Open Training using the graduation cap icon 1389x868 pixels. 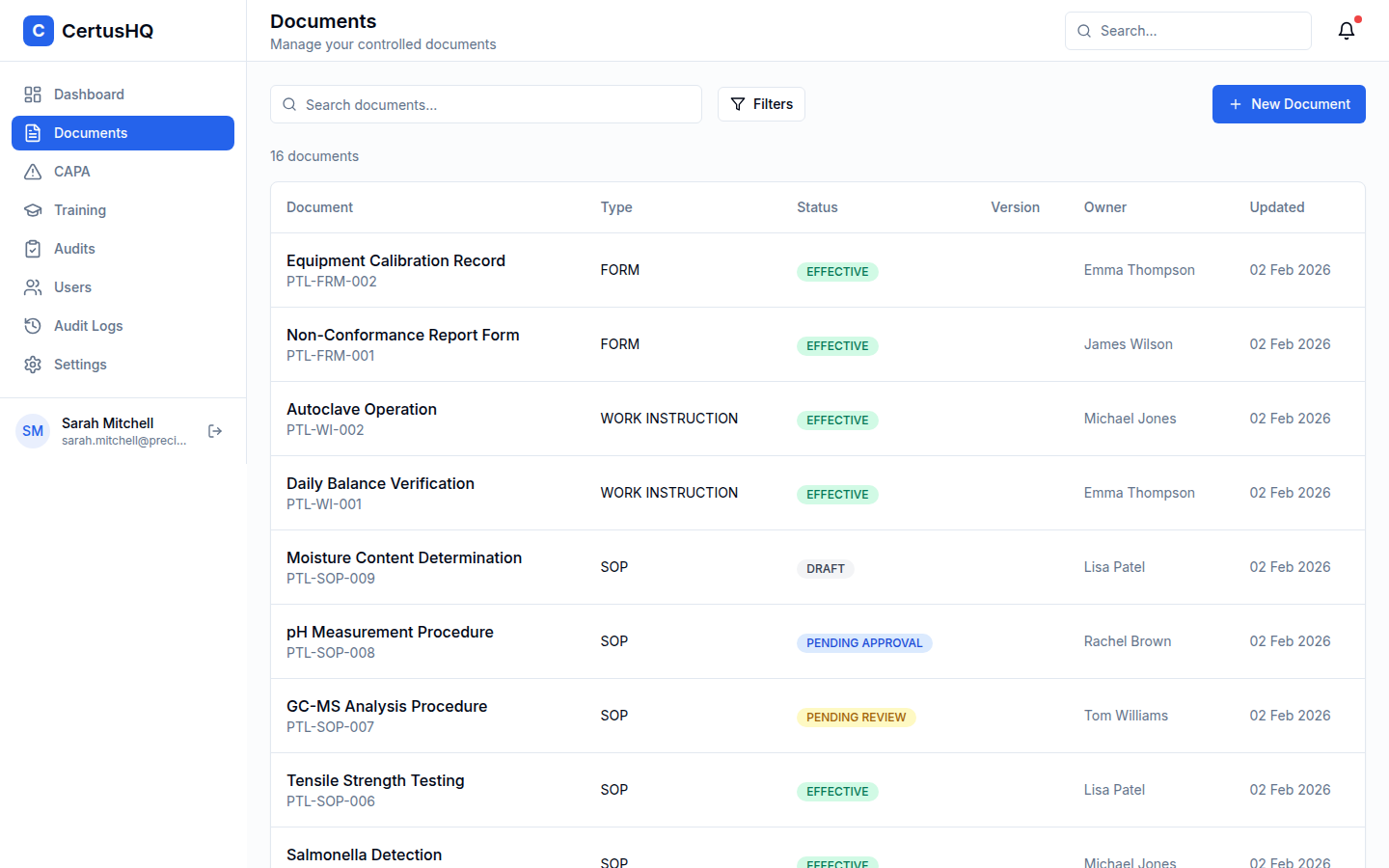click(32, 209)
